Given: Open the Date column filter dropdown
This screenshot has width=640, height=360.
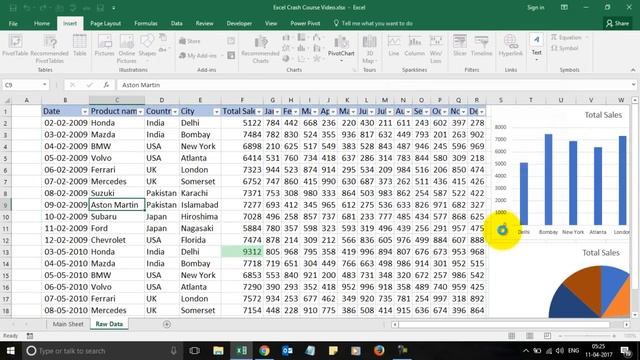Looking at the screenshot, I should coord(84,111).
